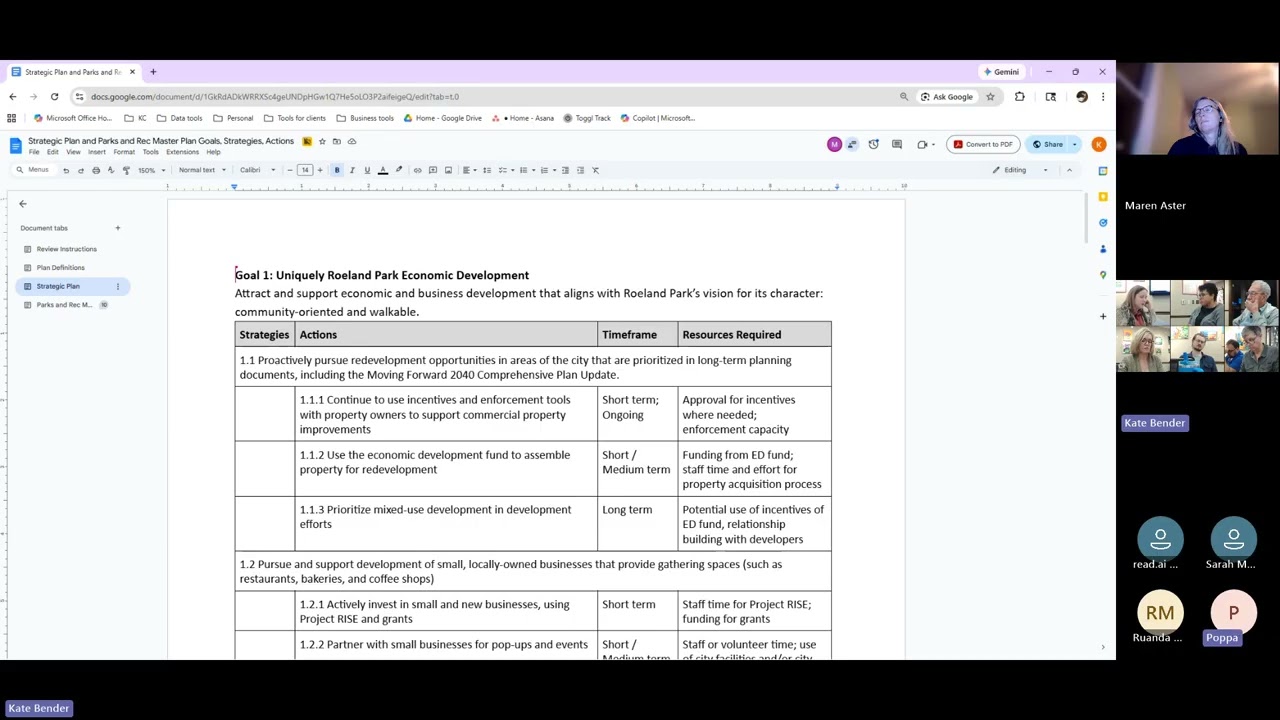
Task: Open the Insert menu
Action: [x=97, y=152]
